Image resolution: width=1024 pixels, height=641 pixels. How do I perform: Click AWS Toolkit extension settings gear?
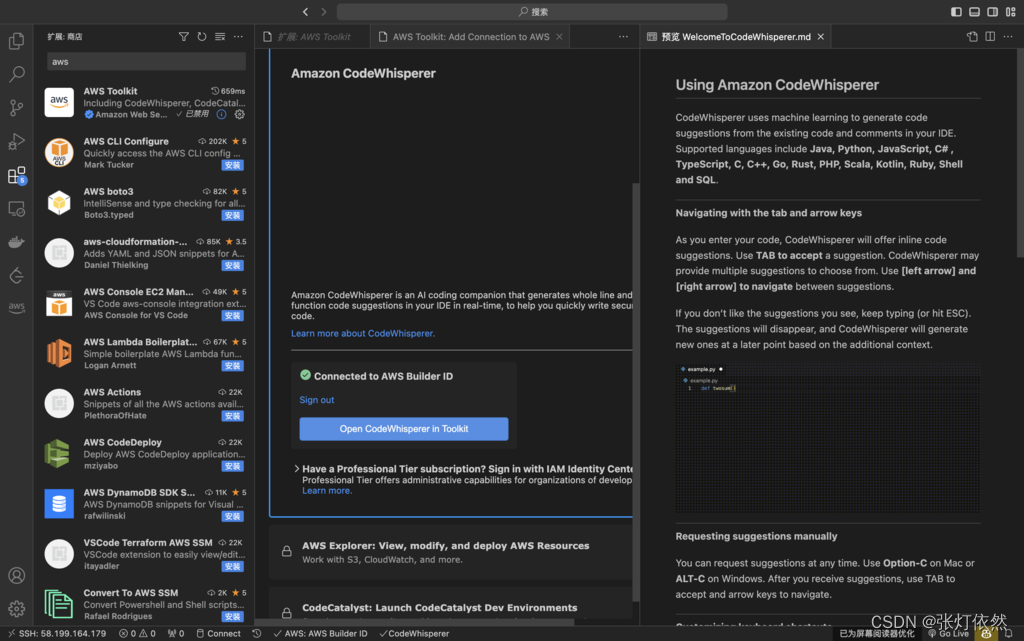[x=240, y=114]
